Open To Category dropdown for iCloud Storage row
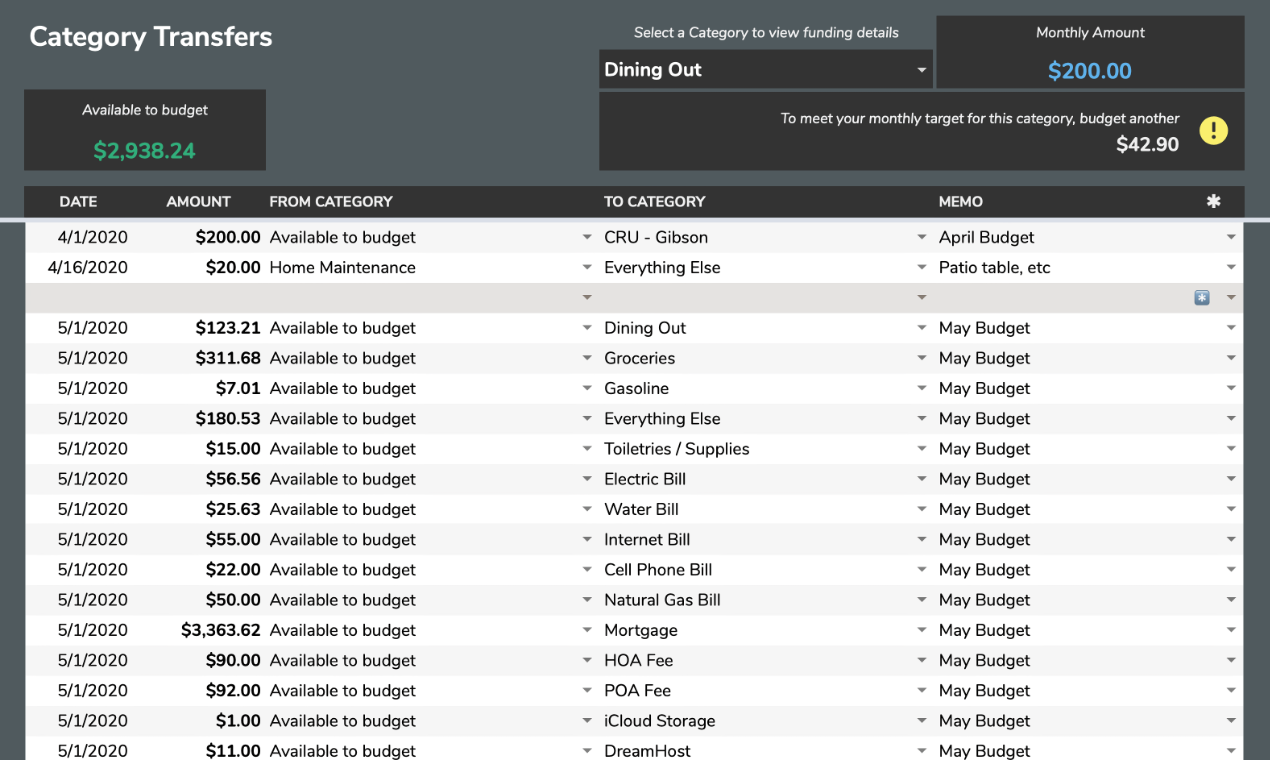The width and height of the screenshot is (1270, 760). (922, 721)
